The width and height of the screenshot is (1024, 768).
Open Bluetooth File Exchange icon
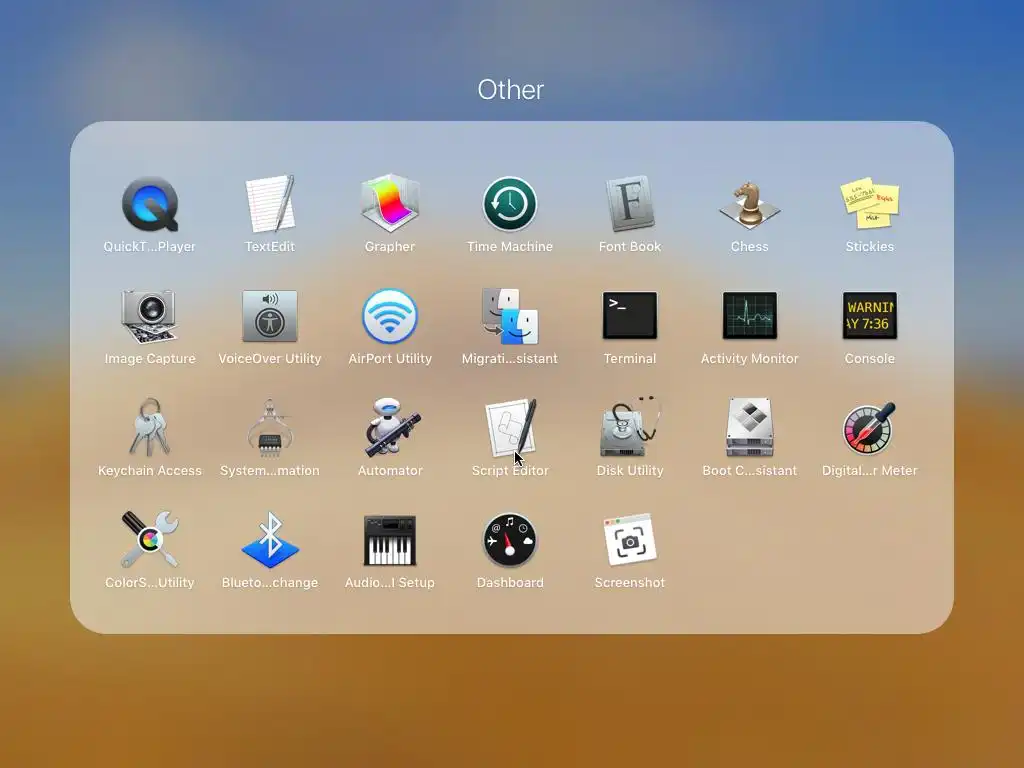tap(270, 539)
